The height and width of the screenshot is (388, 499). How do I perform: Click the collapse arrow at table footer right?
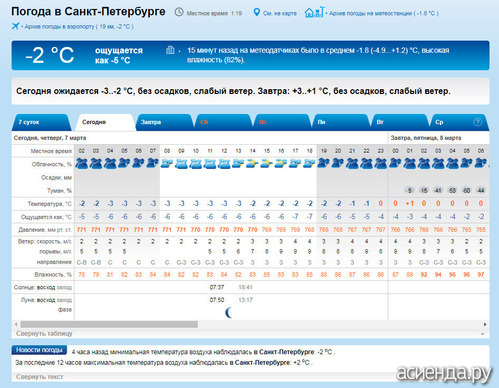483,333
